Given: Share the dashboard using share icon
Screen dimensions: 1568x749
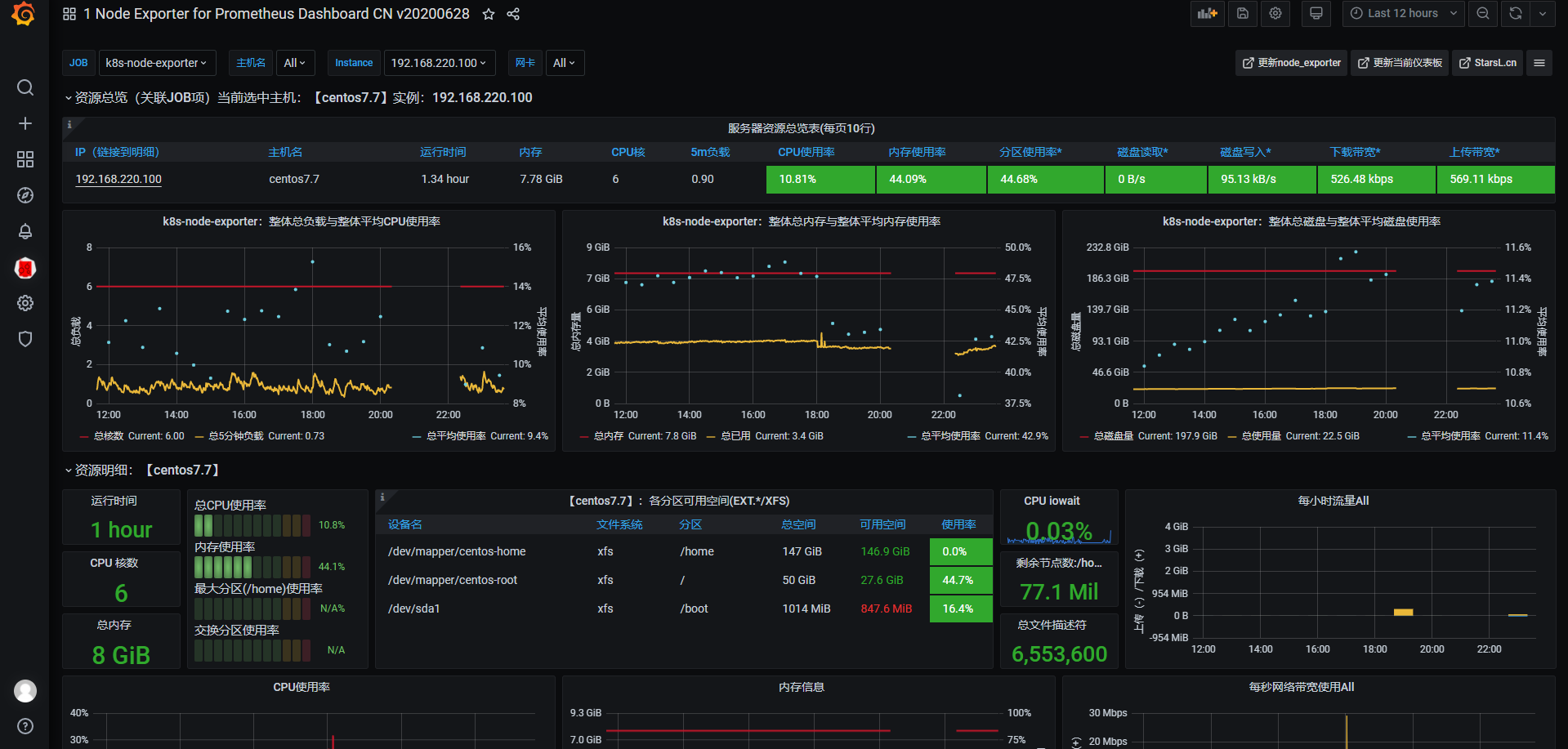Looking at the screenshot, I should pyautogui.click(x=513, y=14).
